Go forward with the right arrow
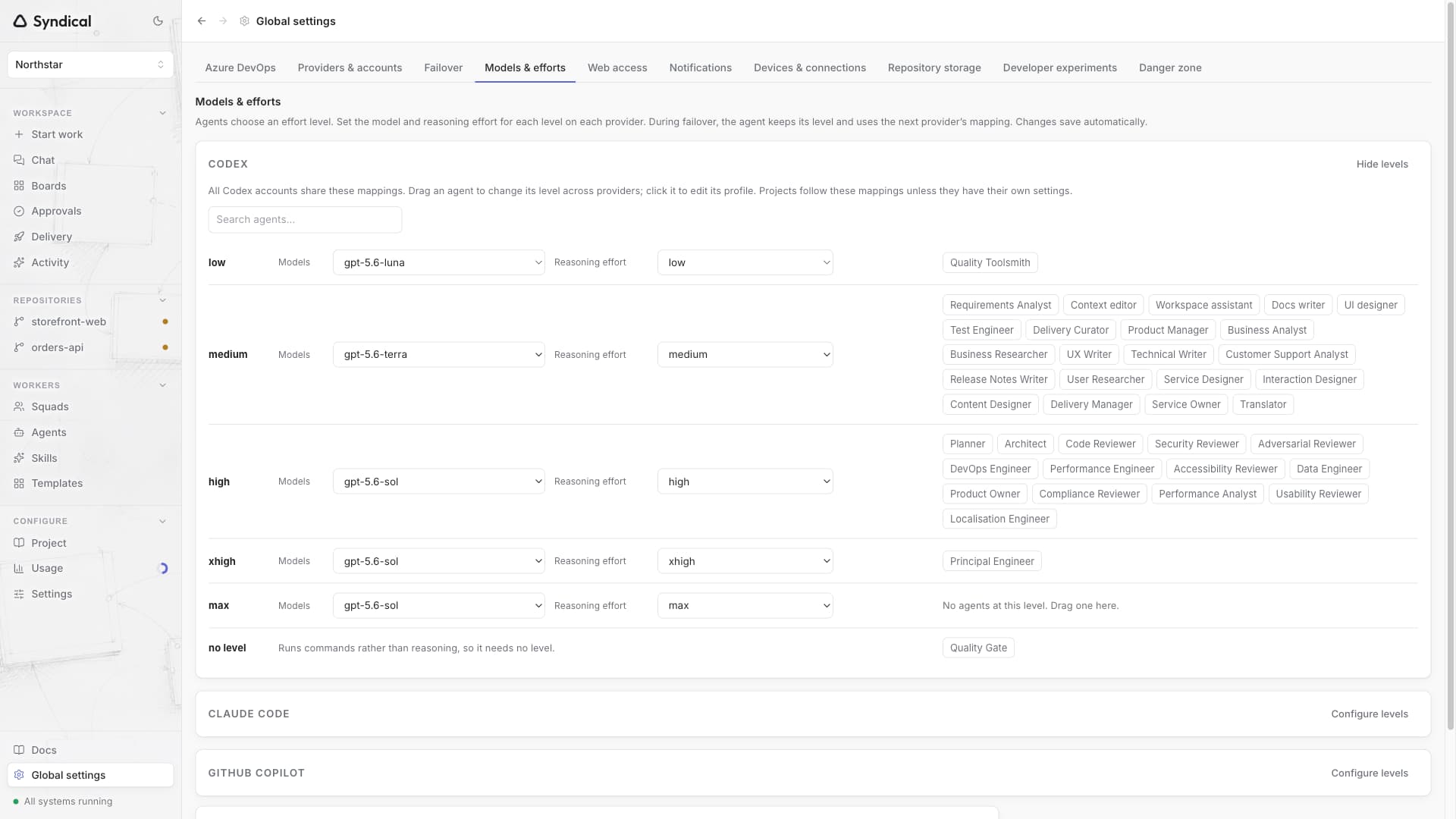Screen dimensions: 1456x819 click(x=223, y=21)
